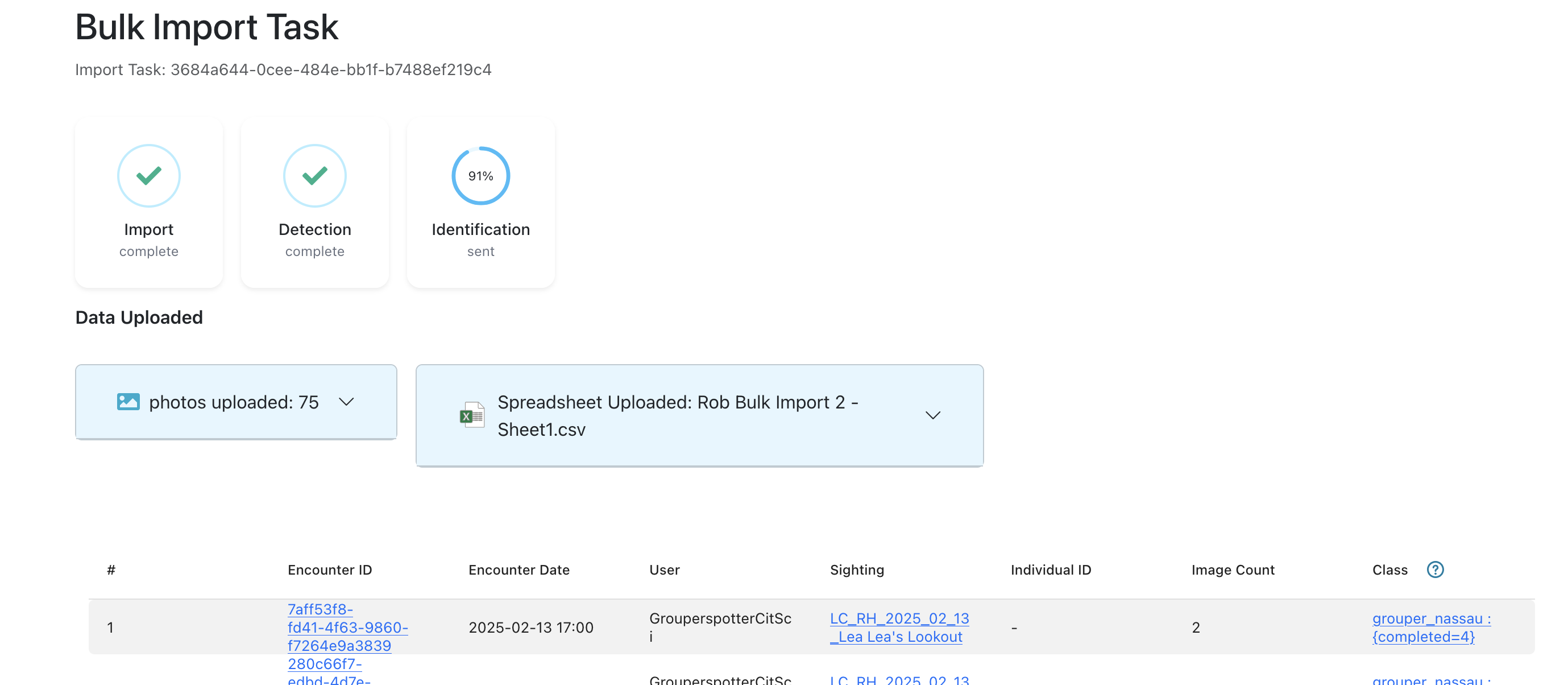The image size is (1568, 685).
Task: Click the 91% Identification progress circle
Action: pos(480,176)
